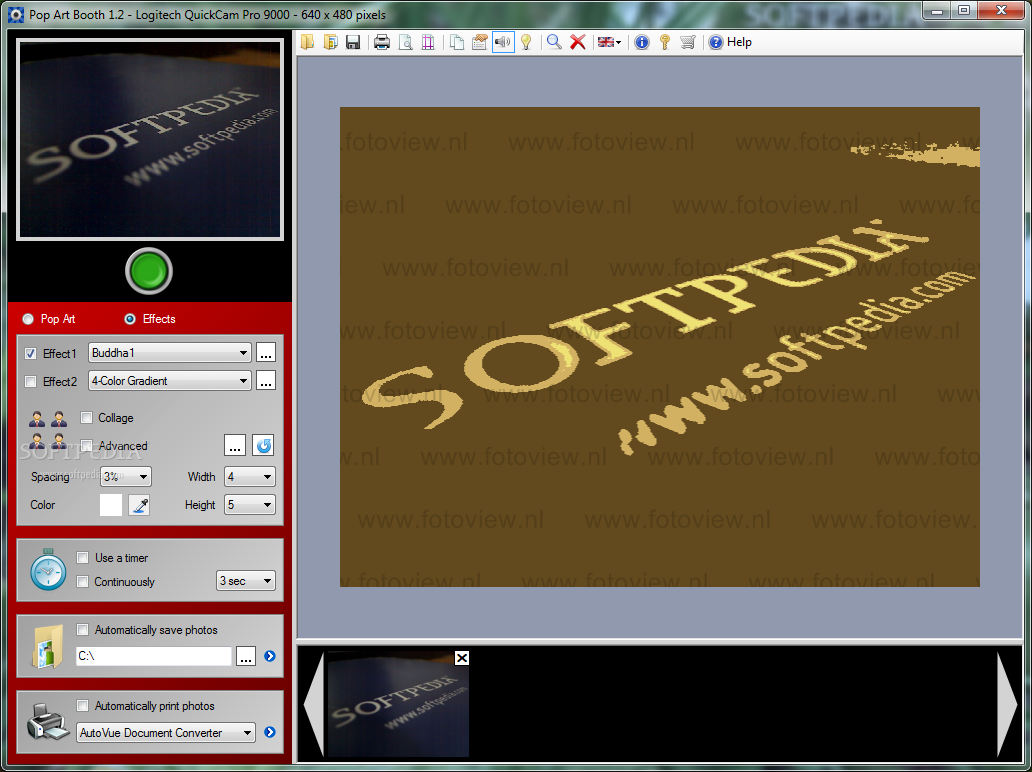Save the photo with the floppy disk icon
Screen dimensions: 1032x772
353,42
